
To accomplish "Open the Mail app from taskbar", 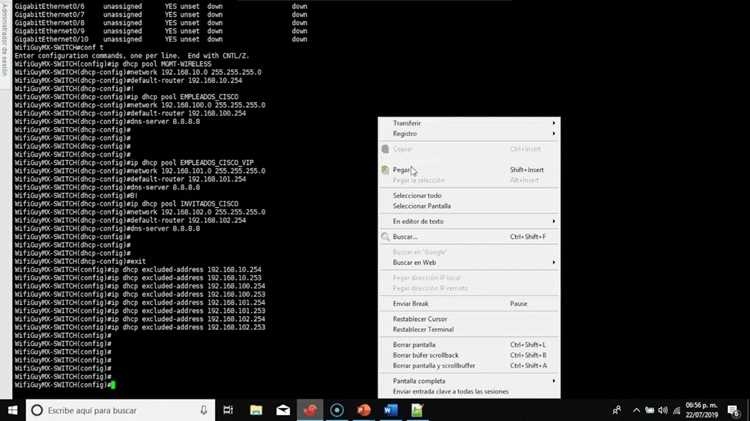I will click(x=283, y=410).
